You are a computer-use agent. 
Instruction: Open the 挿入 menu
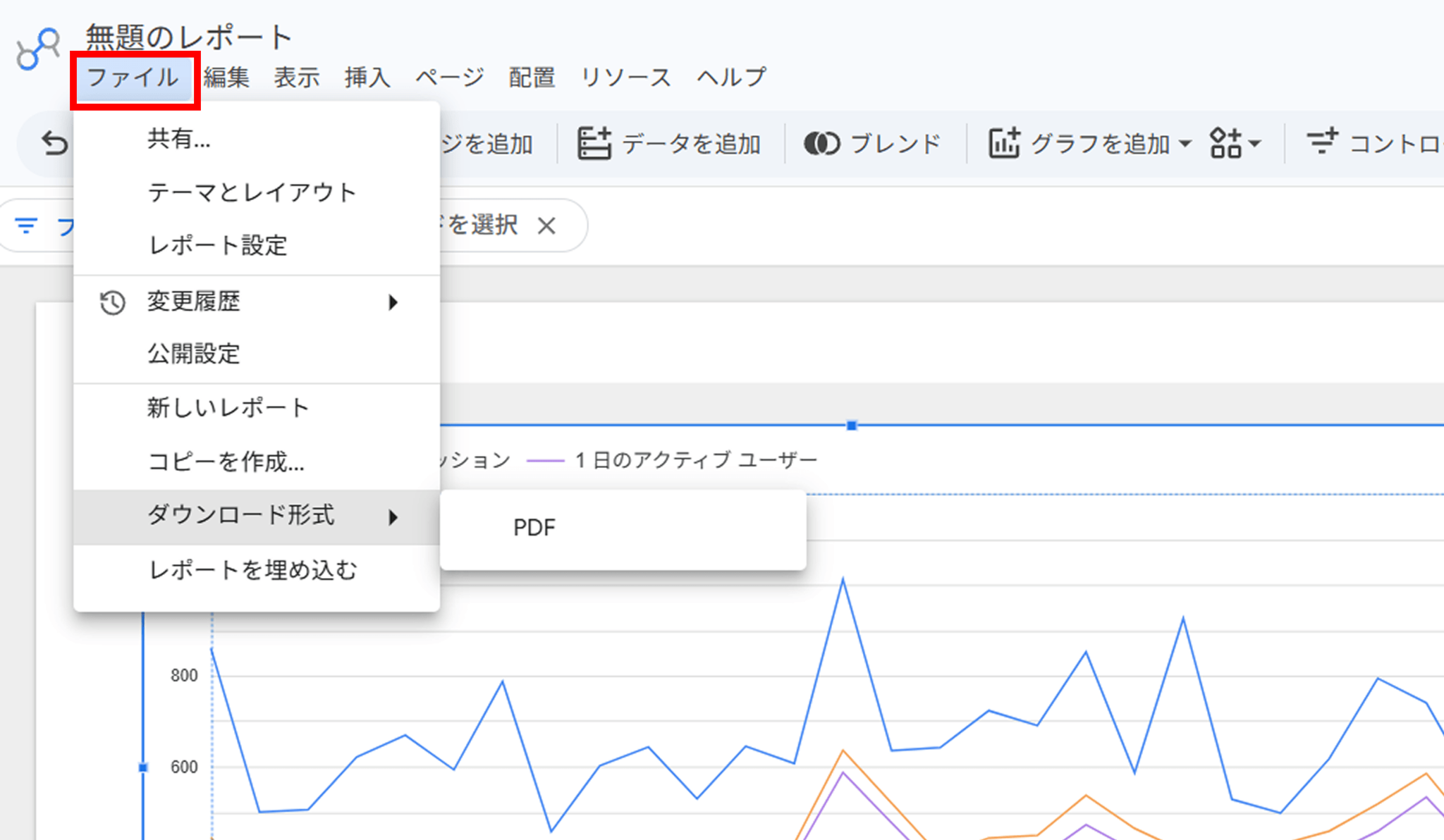[x=367, y=78]
